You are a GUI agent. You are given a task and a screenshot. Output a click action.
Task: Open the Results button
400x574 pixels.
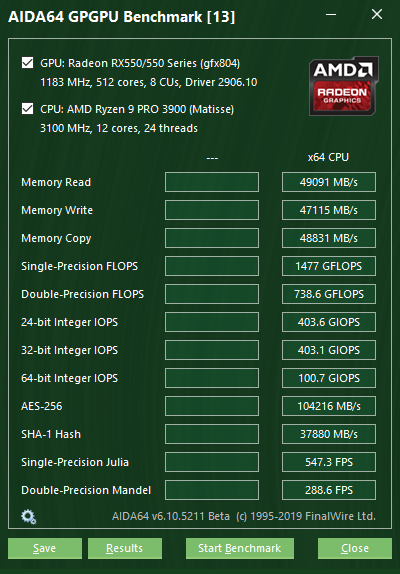tap(124, 548)
